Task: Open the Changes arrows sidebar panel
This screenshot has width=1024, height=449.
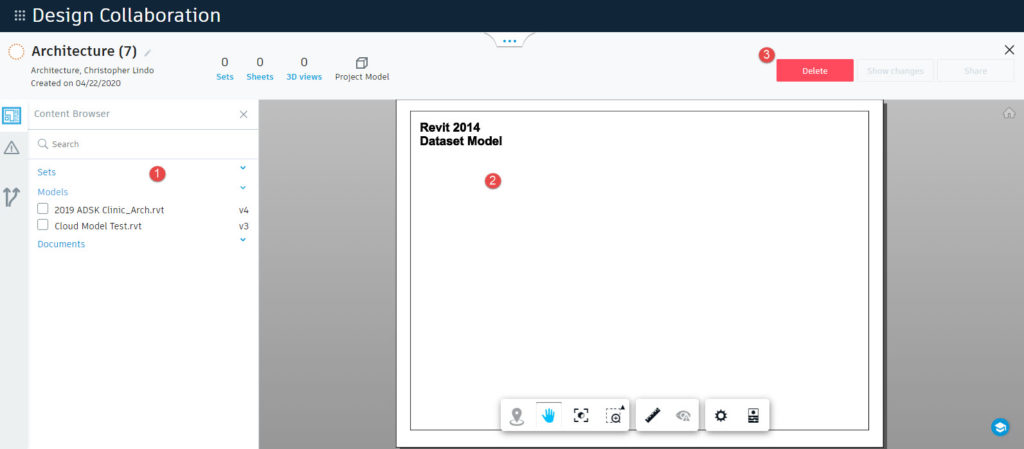Action: [12, 196]
